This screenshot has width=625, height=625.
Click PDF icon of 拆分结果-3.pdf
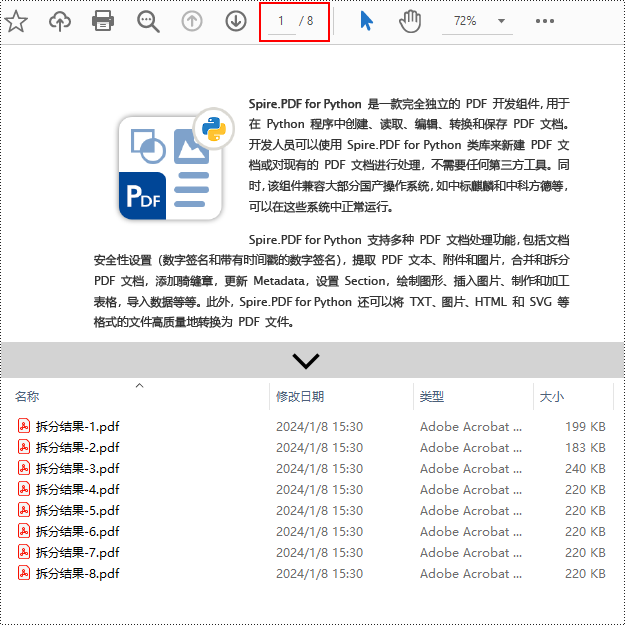[x=24, y=468]
